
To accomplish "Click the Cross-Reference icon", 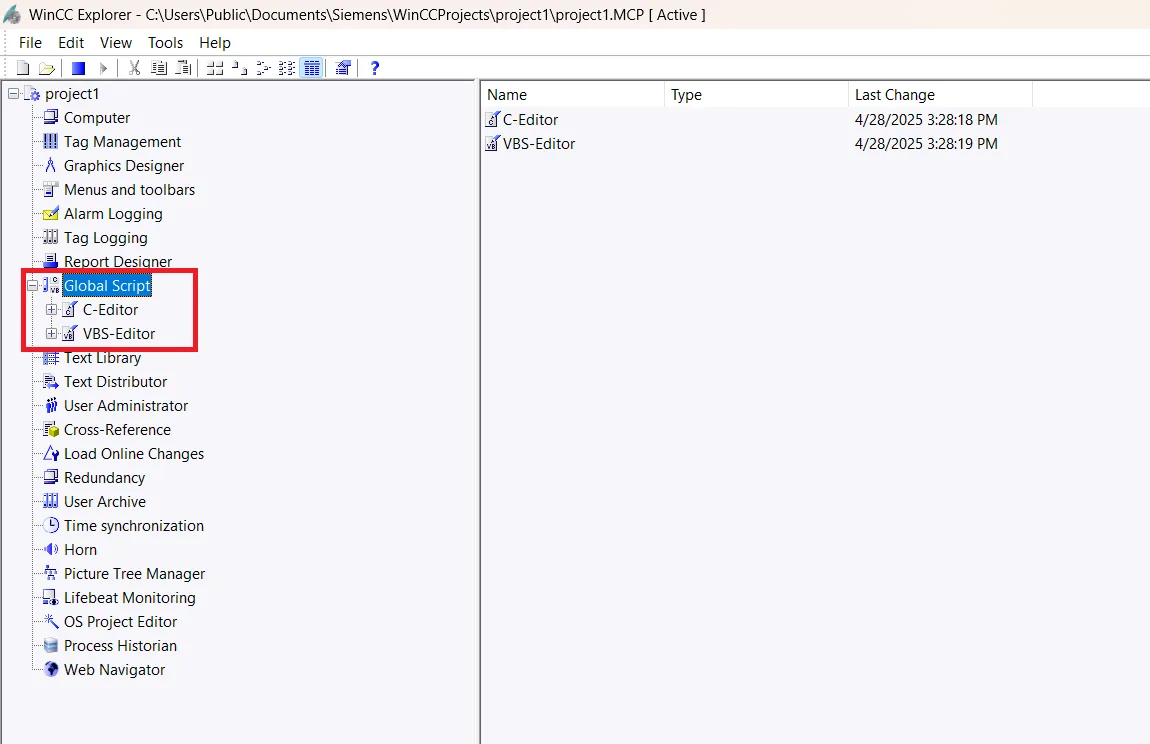I will 51,430.
